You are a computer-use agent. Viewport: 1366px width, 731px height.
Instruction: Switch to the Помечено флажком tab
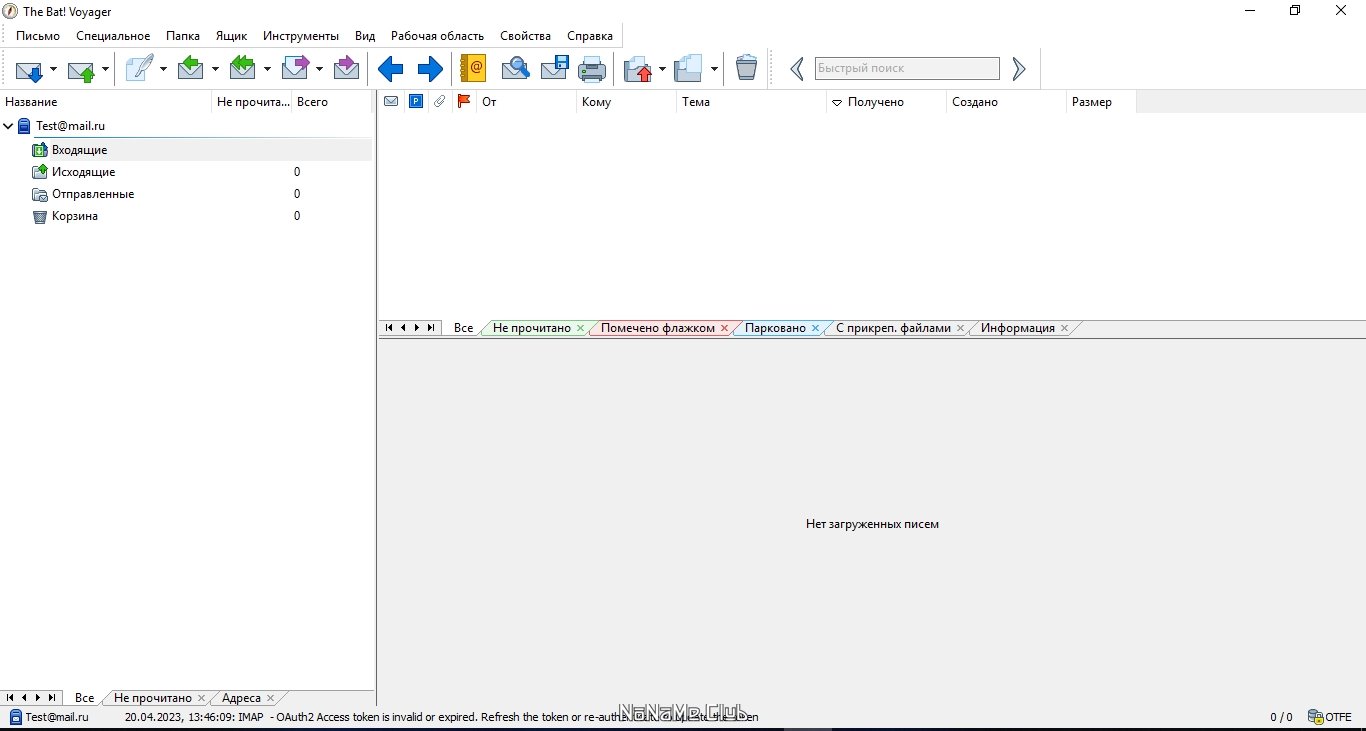658,328
